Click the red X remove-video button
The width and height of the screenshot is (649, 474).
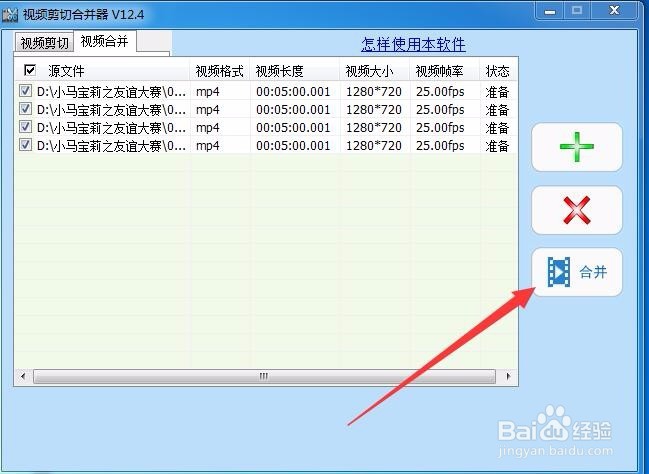tap(577, 210)
